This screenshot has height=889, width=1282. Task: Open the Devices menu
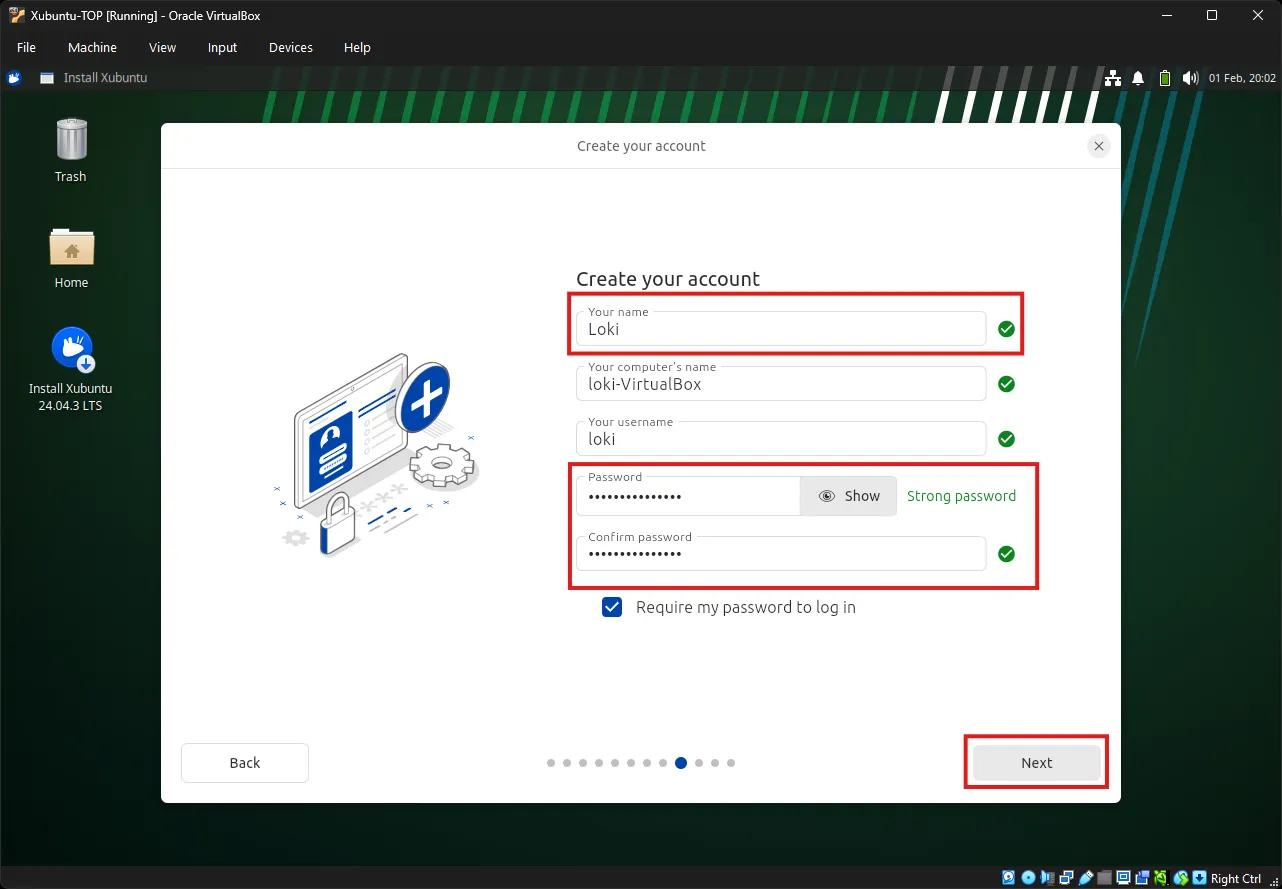pyautogui.click(x=290, y=47)
